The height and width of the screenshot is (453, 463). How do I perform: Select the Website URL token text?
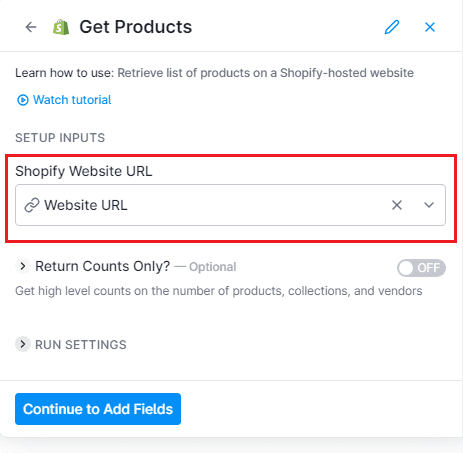(x=86, y=205)
